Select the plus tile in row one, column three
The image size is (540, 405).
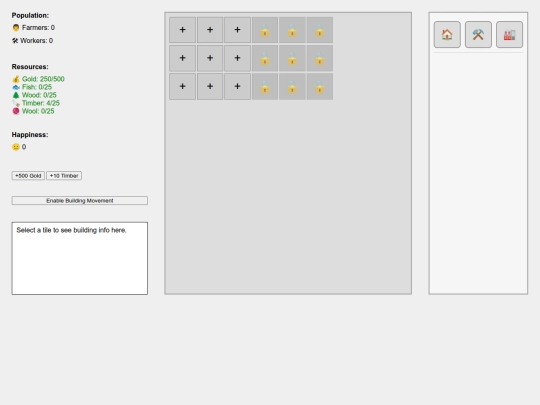(x=237, y=30)
